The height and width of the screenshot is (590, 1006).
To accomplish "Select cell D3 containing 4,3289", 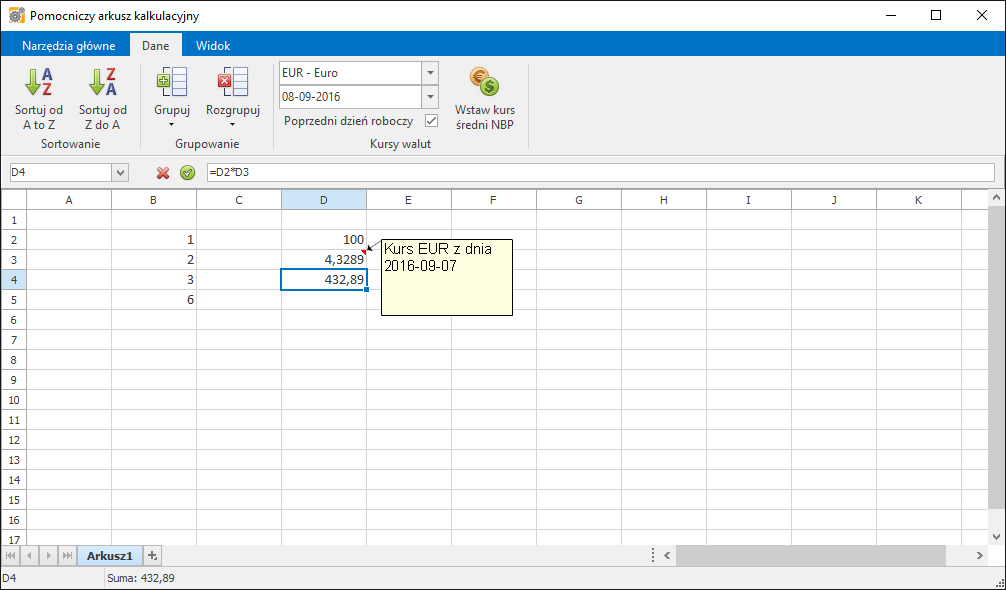I will 323,260.
